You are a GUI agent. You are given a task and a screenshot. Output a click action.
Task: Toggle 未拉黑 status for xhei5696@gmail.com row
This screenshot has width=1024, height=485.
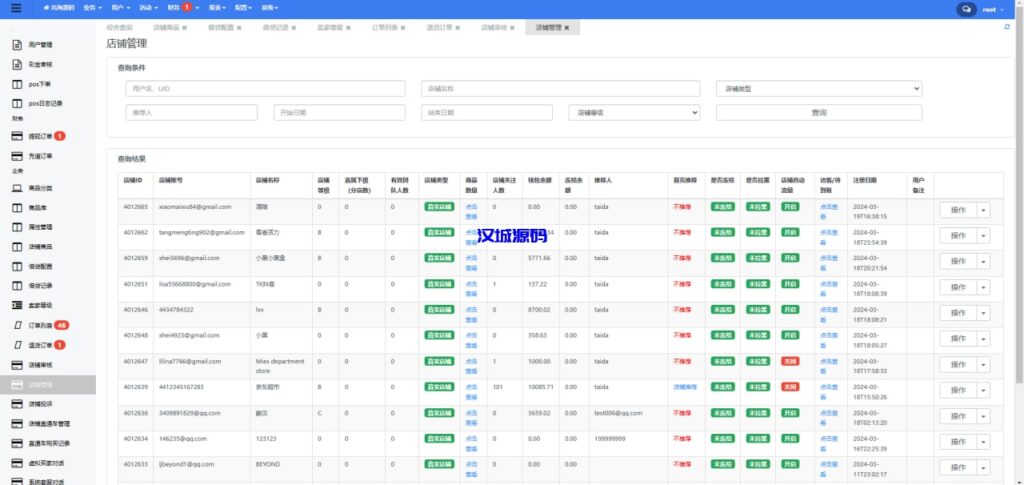pos(756,258)
